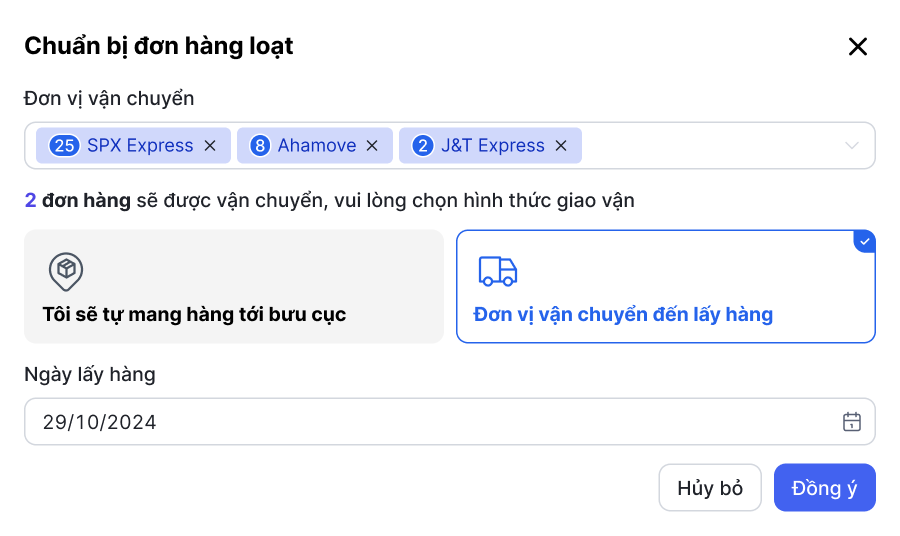
Task: Click empty area of carrier multi-select box
Action: click(x=710, y=146)
